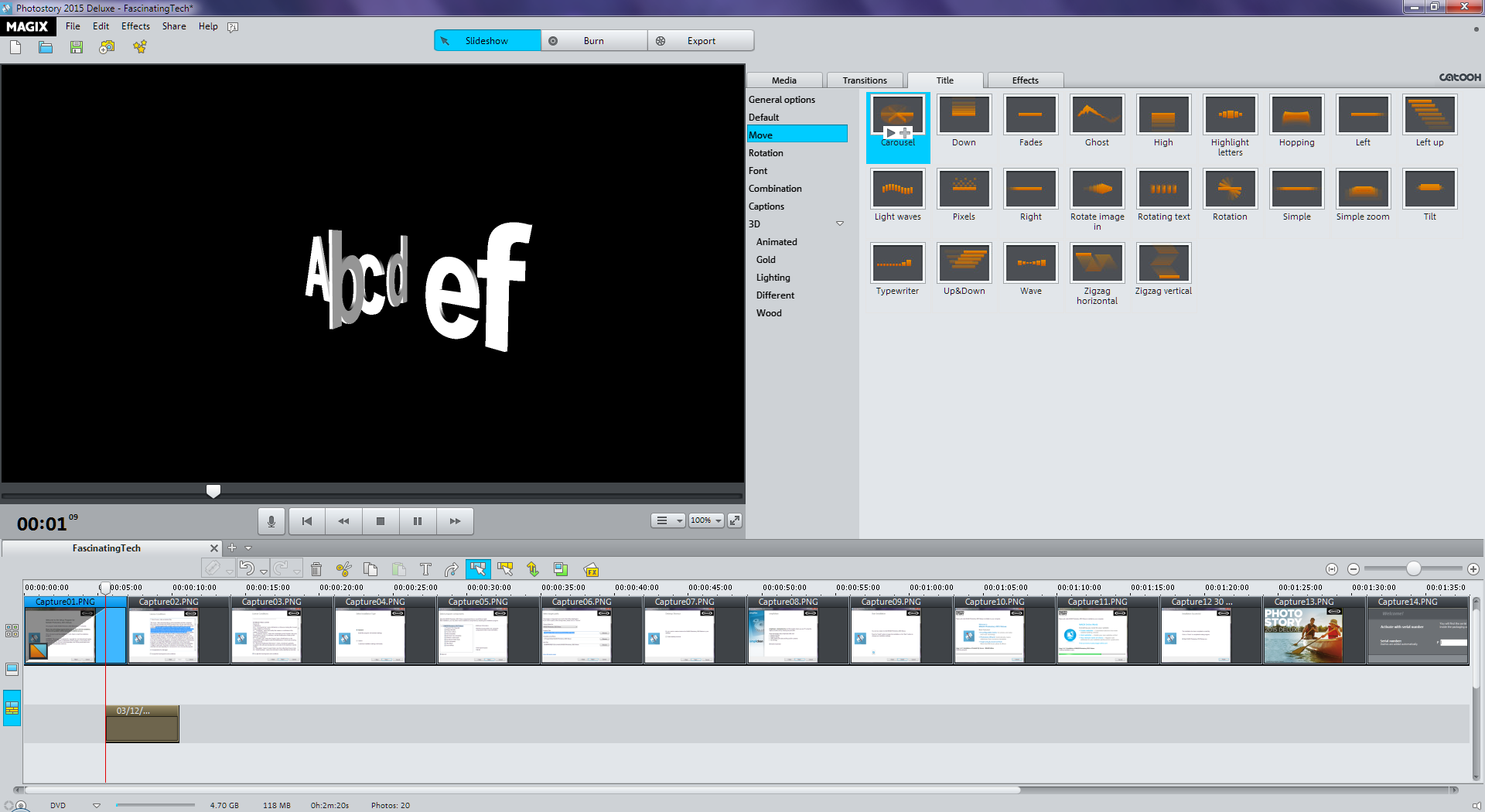This screenshot has width=1485, height=812.
Task: Switch to the Effects tab in the media pool
Action: 1026,80
